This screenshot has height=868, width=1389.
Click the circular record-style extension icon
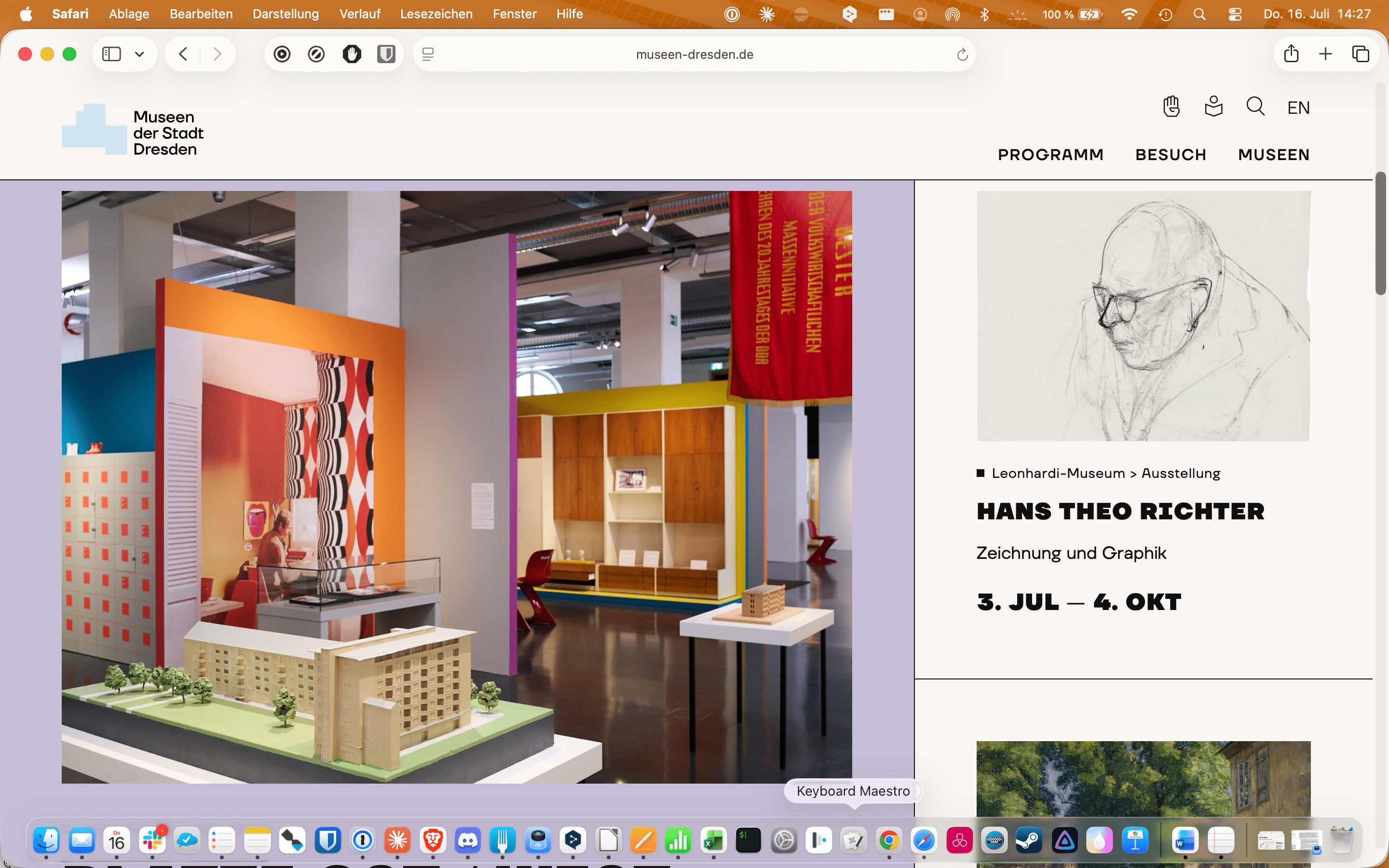pyautogui.click(x=282, y=54)
